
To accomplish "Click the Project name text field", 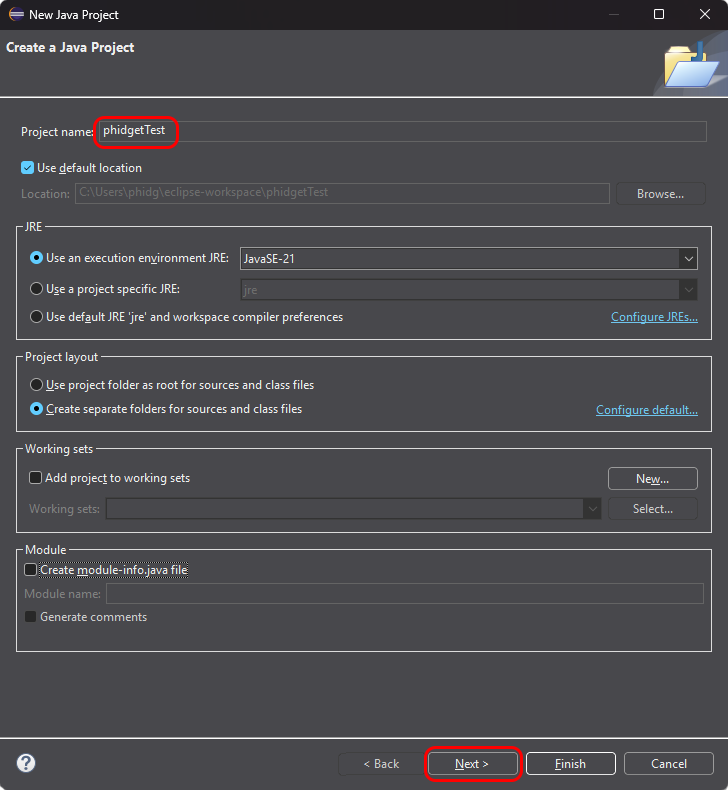I will coord(400,131).
